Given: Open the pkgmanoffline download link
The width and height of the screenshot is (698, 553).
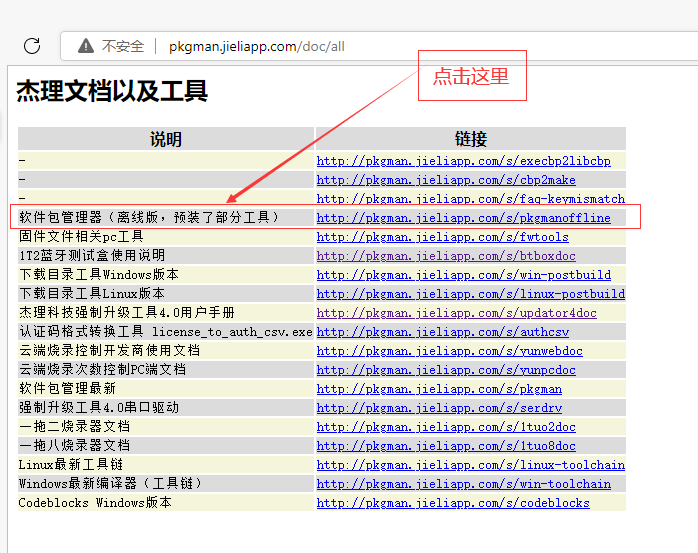Looking at the screenshot, I should click(x=463, y=218).
